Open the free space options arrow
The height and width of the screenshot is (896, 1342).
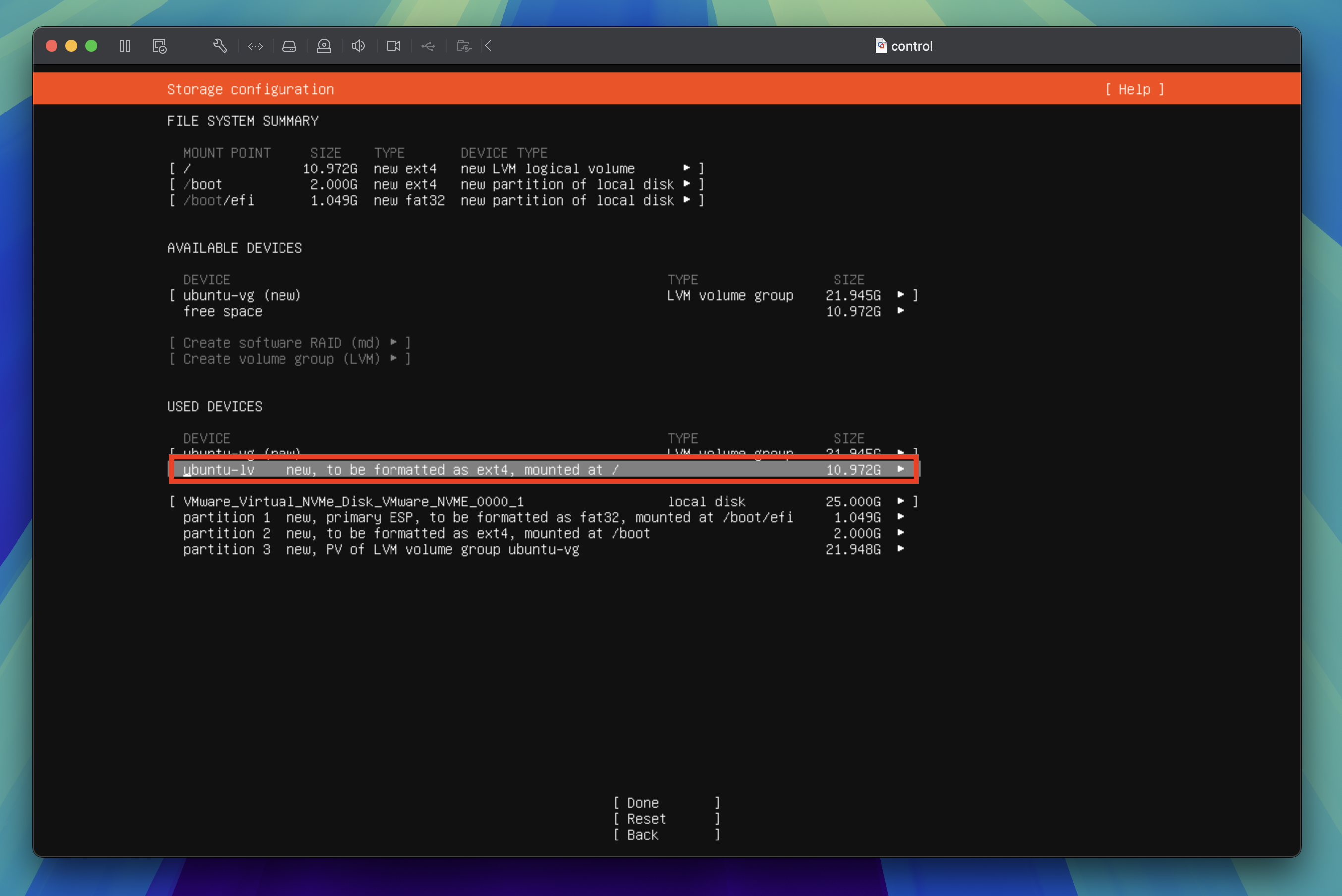pyautogui.click(x=901, y=311)
